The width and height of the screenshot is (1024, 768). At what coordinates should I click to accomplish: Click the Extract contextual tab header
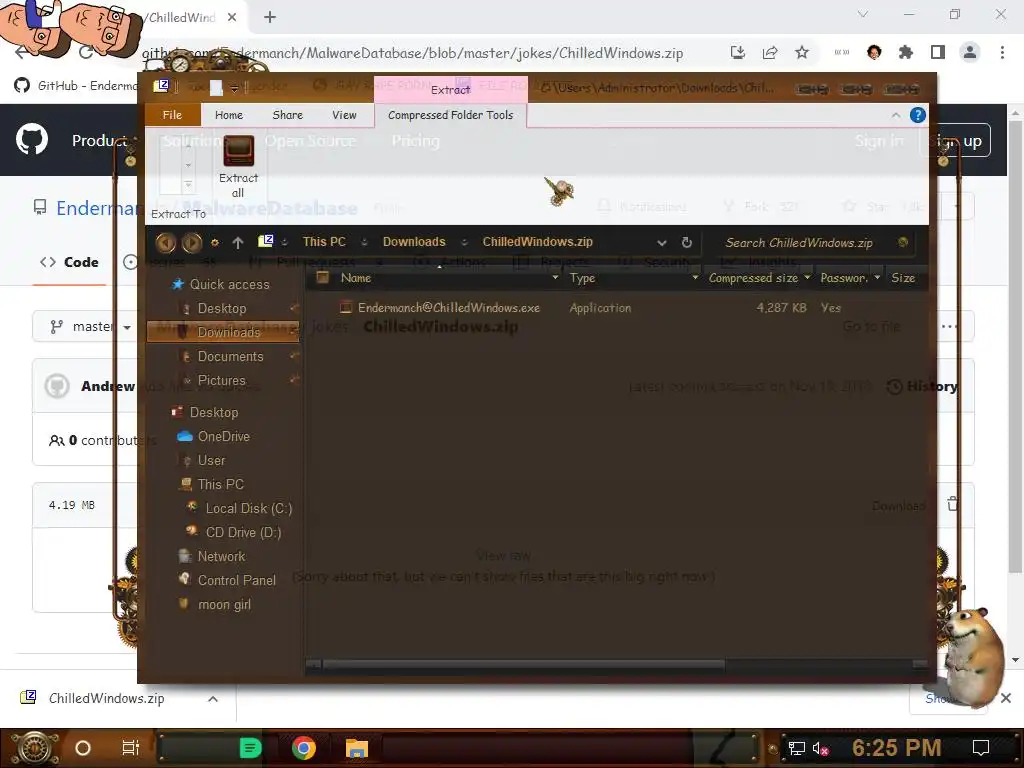click(x=451, y=89)
